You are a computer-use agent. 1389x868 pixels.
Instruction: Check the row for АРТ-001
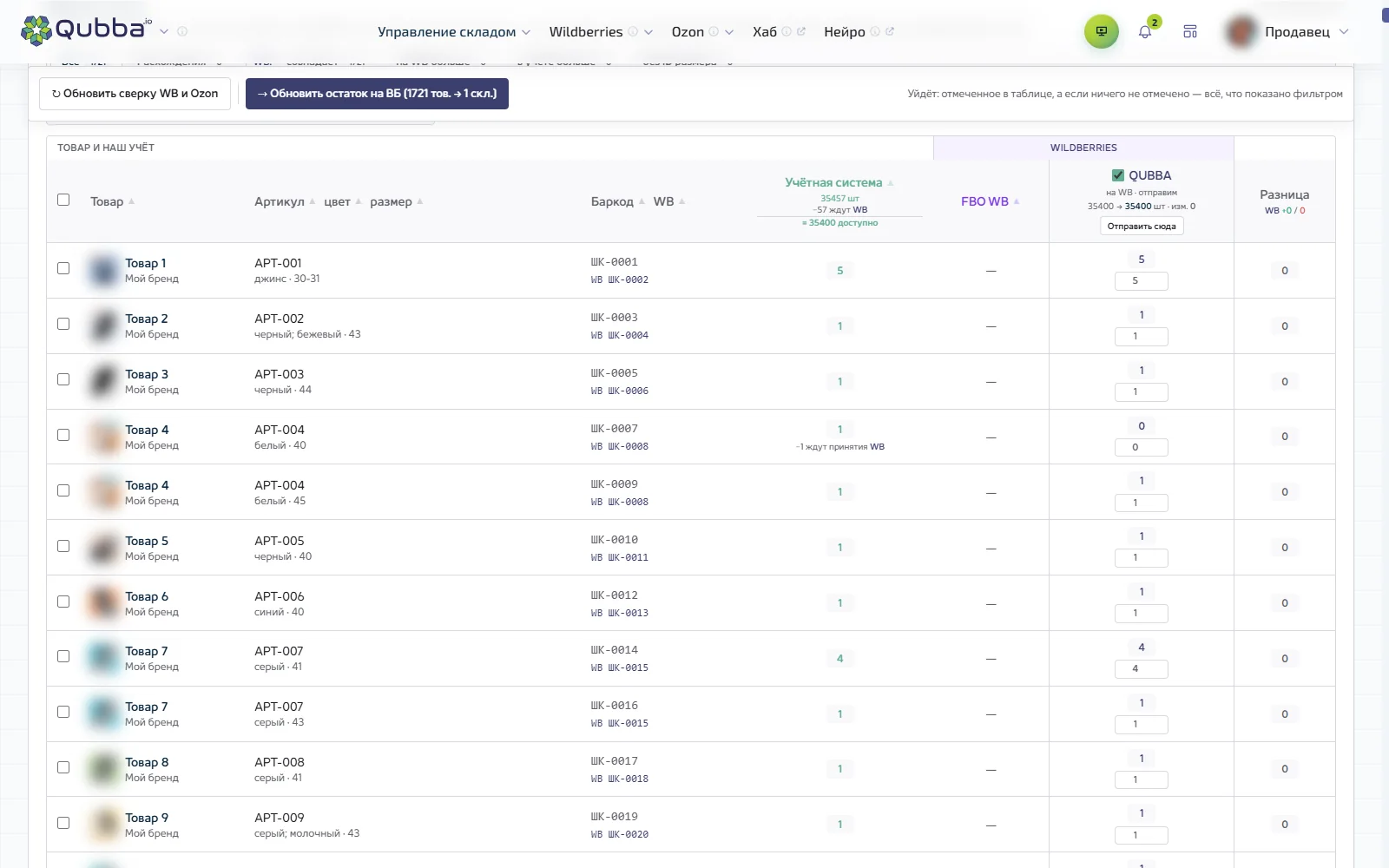point(63,268)
